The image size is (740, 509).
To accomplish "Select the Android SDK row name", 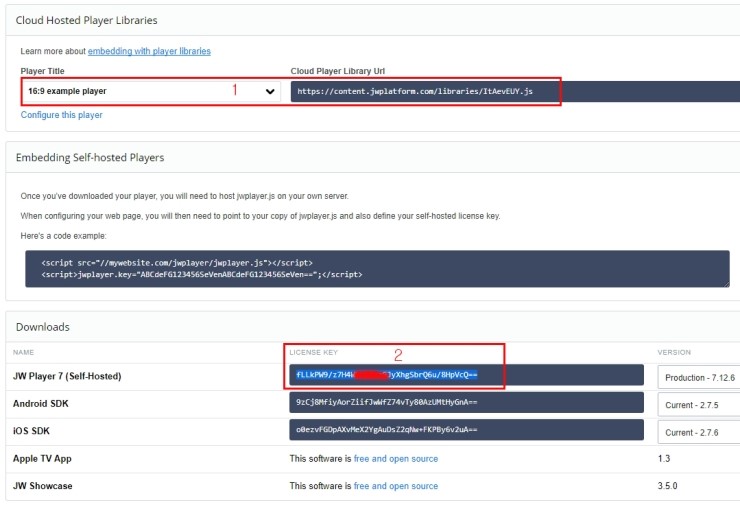I will pos(41,403).
